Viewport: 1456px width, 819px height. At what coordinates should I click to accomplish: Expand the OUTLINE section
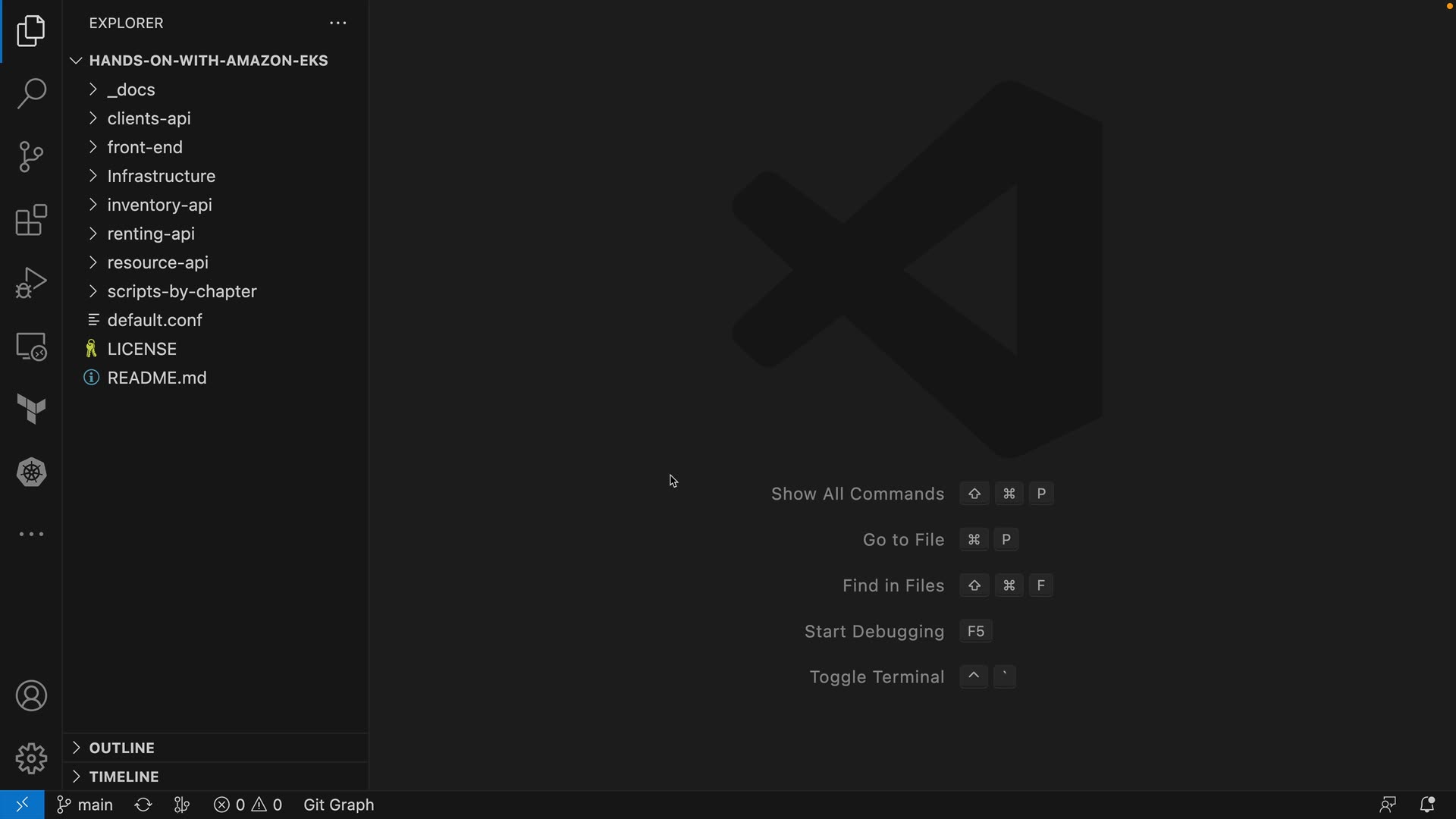[x=121, y=748]
